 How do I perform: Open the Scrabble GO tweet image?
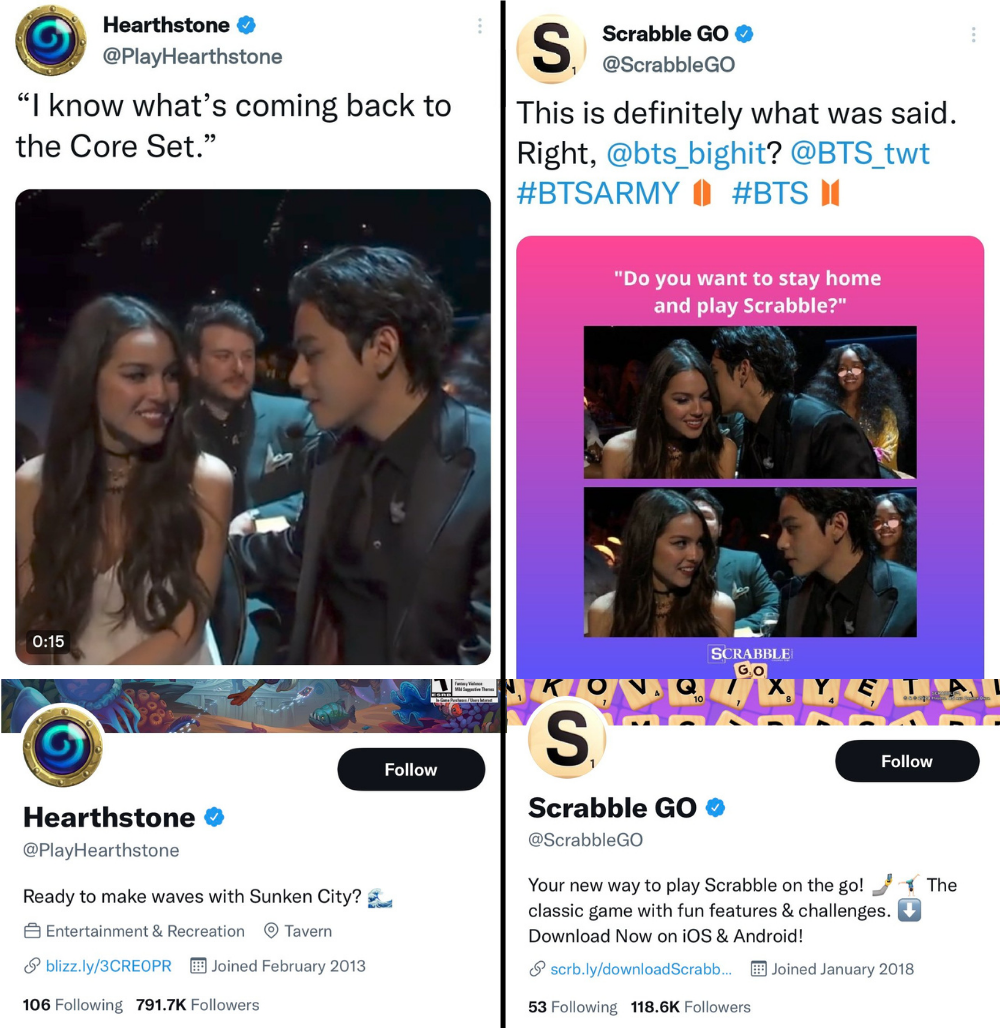click(750, 457)
